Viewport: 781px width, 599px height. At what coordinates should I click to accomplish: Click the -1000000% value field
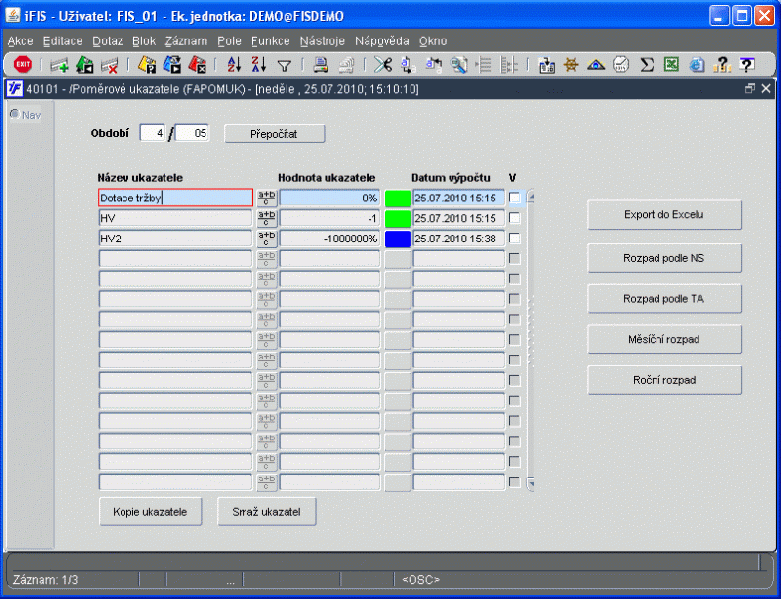(x=330, y=239)
